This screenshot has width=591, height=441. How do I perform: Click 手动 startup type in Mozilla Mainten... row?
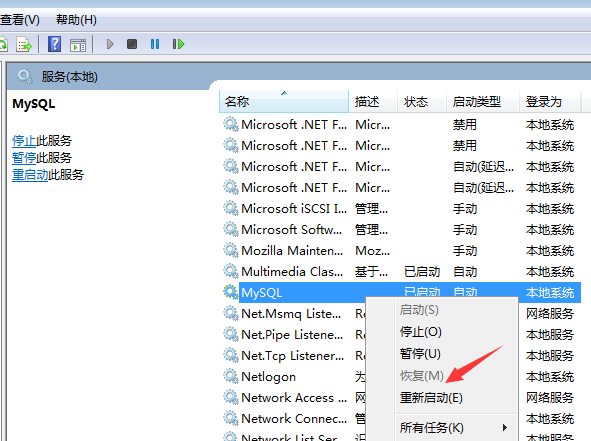pyautogui.click(x=465, y=251)
